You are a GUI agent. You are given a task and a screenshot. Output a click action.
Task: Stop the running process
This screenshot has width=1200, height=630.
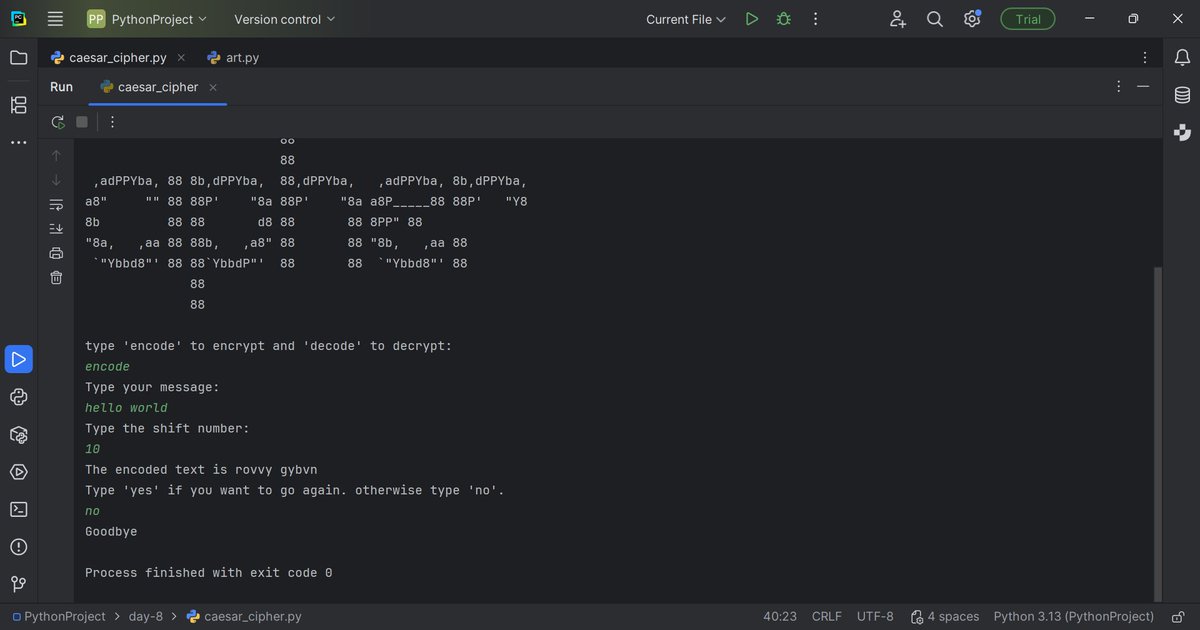click(81, 121)
